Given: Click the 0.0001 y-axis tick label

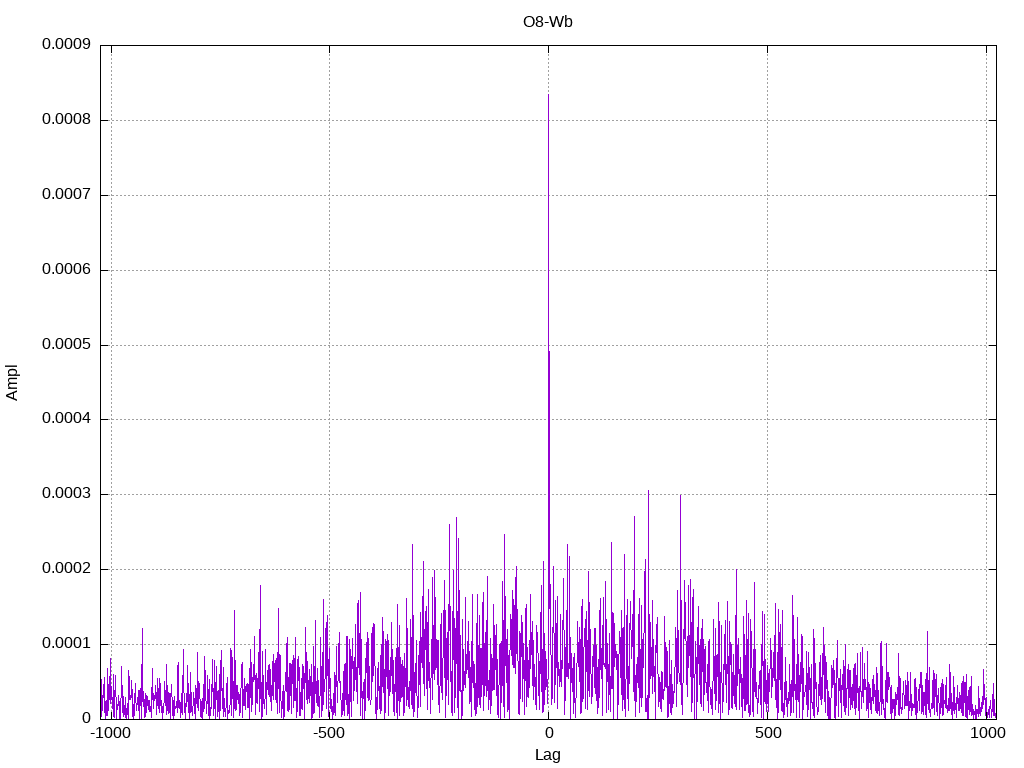Looking at the screenshot, I should [x=67, y=644].
